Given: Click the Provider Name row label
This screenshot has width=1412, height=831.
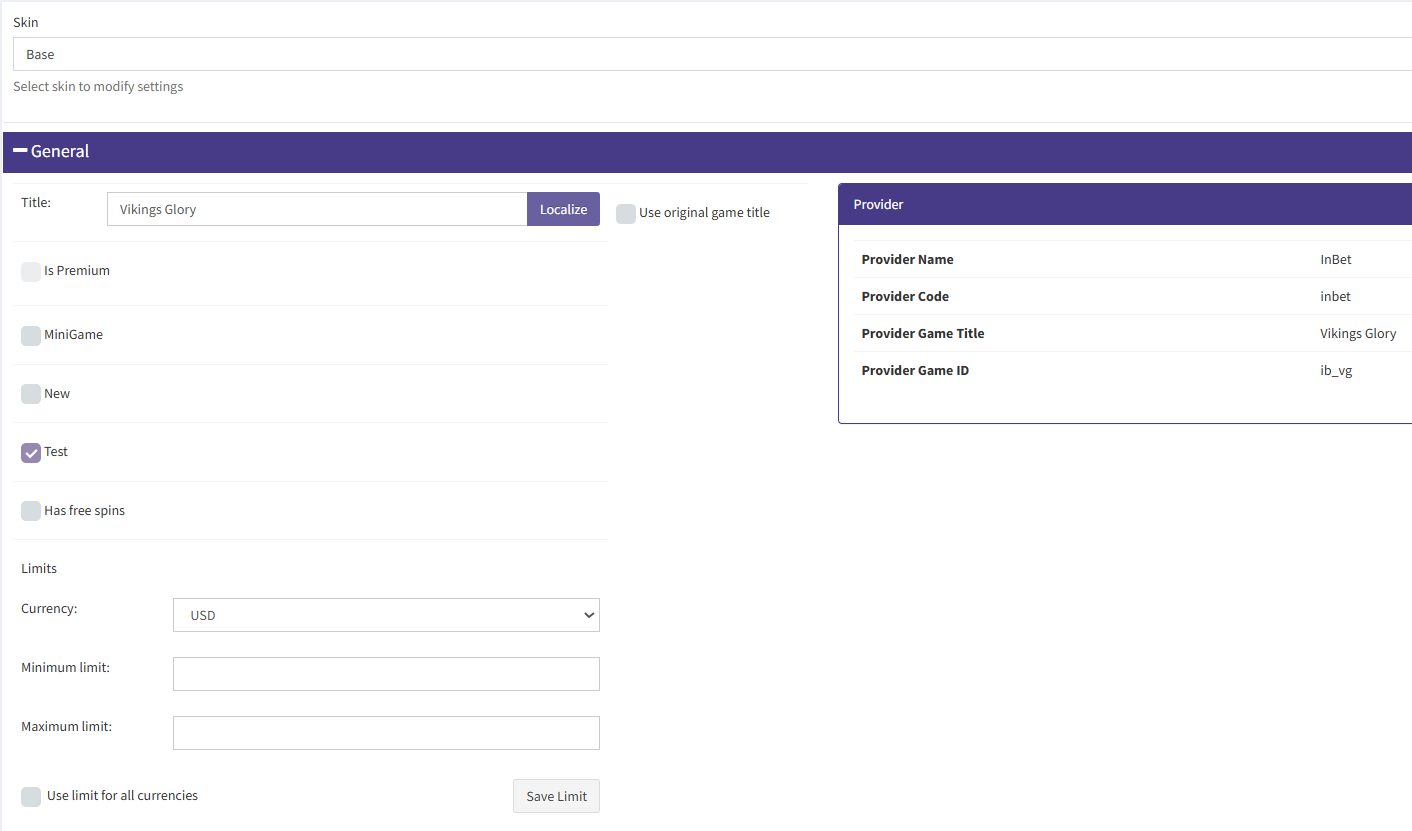Looking at the screenshot, I should tap(907, 260).
